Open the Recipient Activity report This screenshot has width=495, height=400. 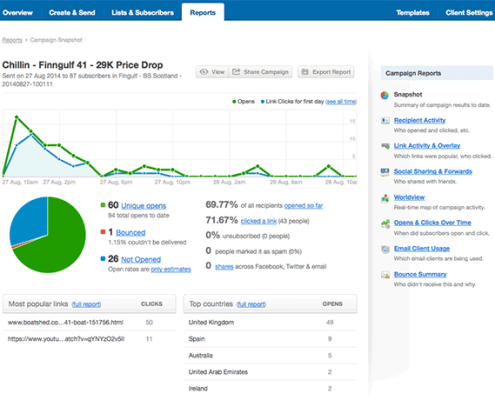click(x=420, y=120)
